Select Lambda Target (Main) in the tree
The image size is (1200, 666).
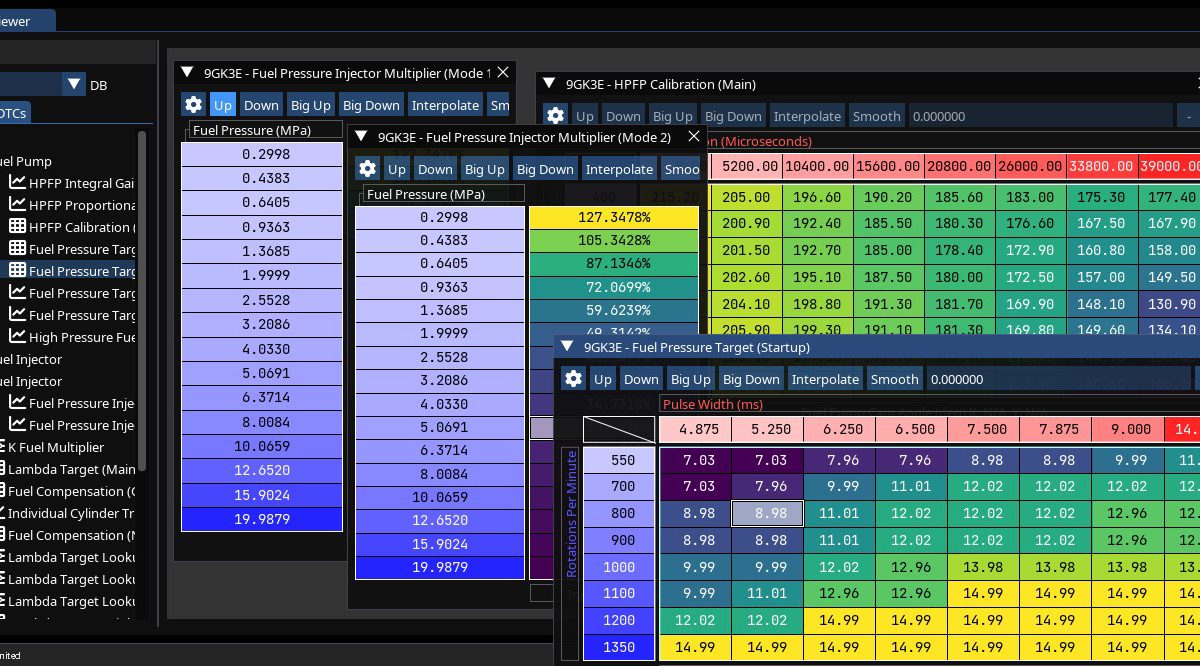pos(70,469)
